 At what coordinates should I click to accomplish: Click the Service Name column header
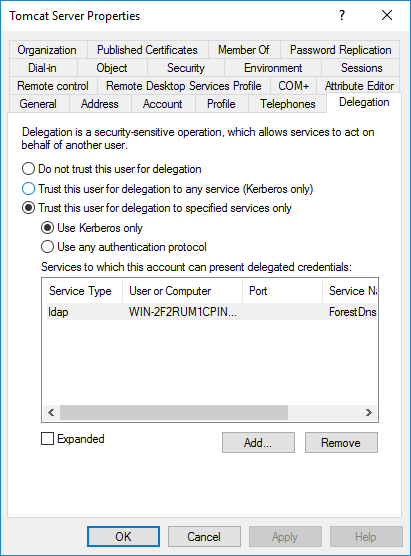pos(350,291)
